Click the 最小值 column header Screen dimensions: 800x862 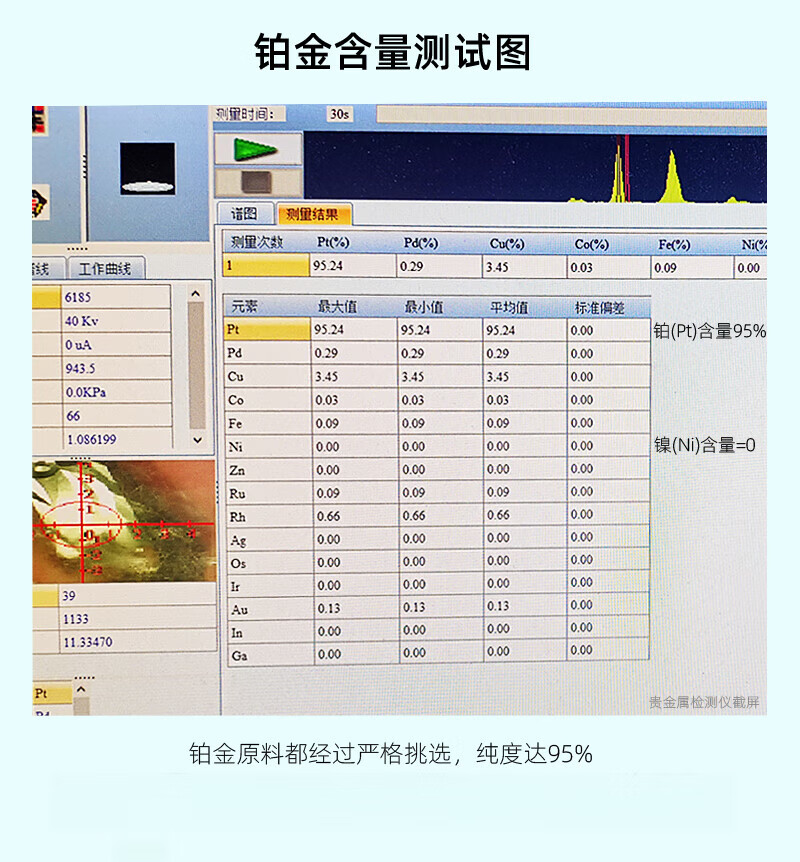pyautogui.click(x=423, y=307)
